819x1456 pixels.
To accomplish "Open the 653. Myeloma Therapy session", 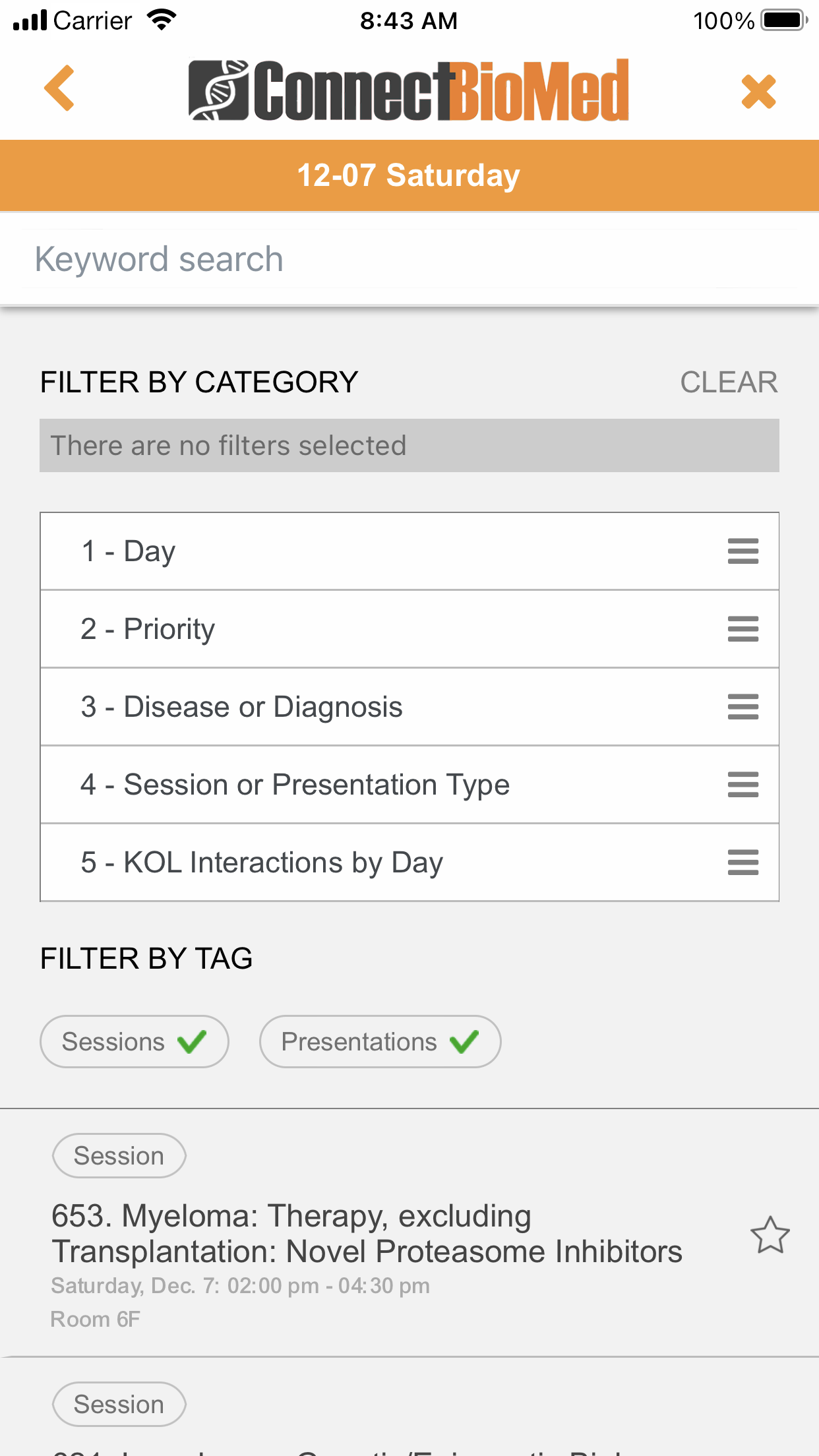I will tap(367, 1234).
